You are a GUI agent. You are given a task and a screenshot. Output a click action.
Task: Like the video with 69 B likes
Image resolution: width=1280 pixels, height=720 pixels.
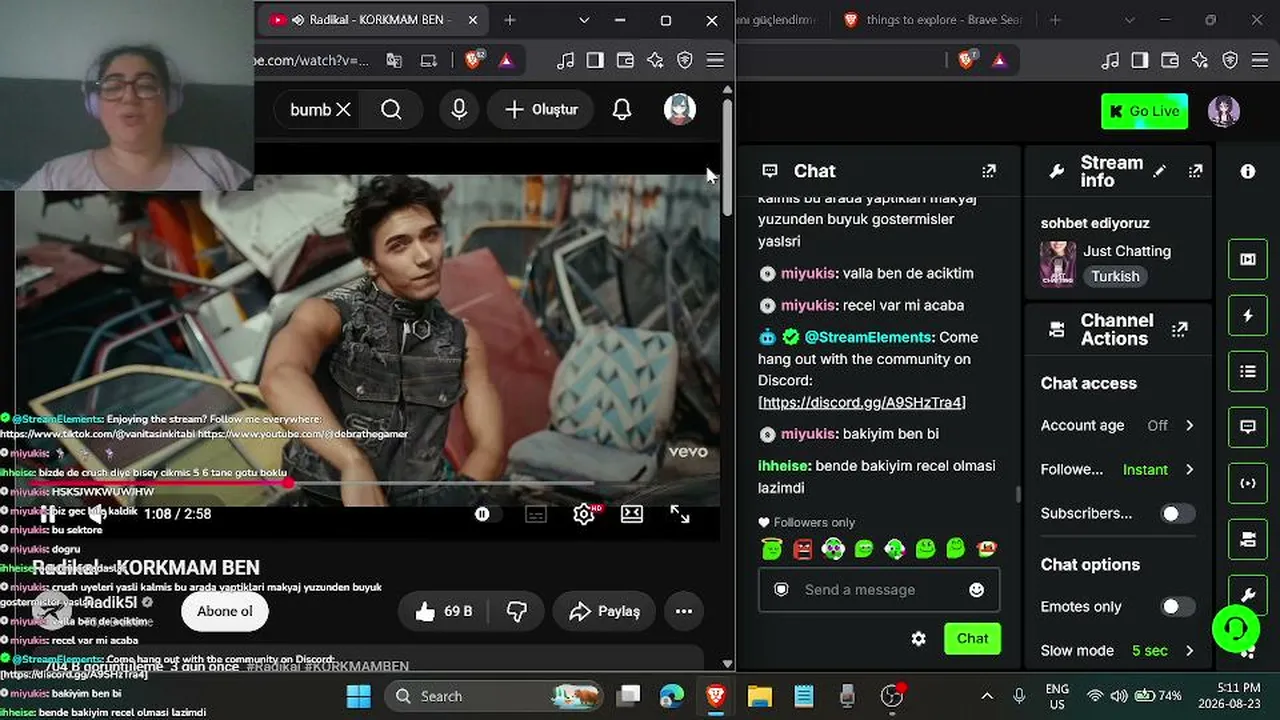tap(444, 611)
